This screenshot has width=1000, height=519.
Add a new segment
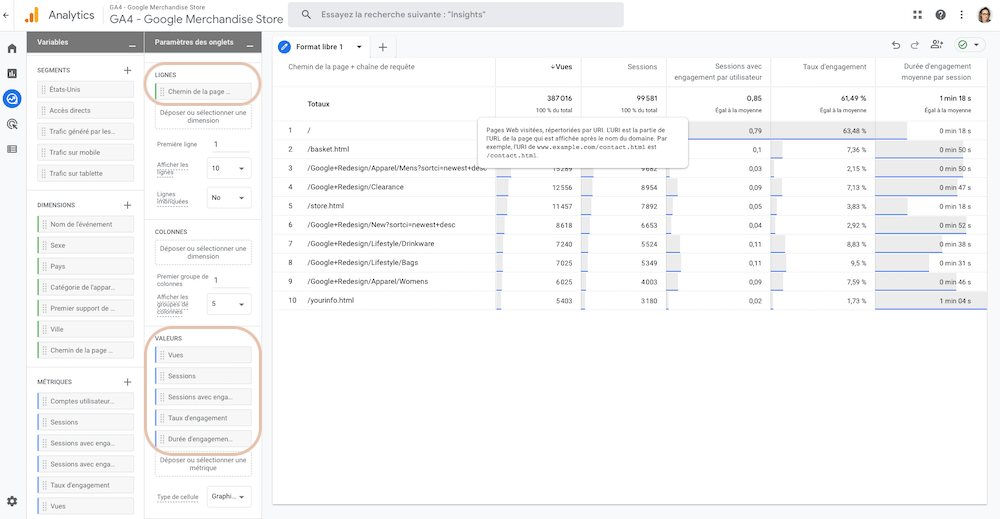tap(128, 70)
